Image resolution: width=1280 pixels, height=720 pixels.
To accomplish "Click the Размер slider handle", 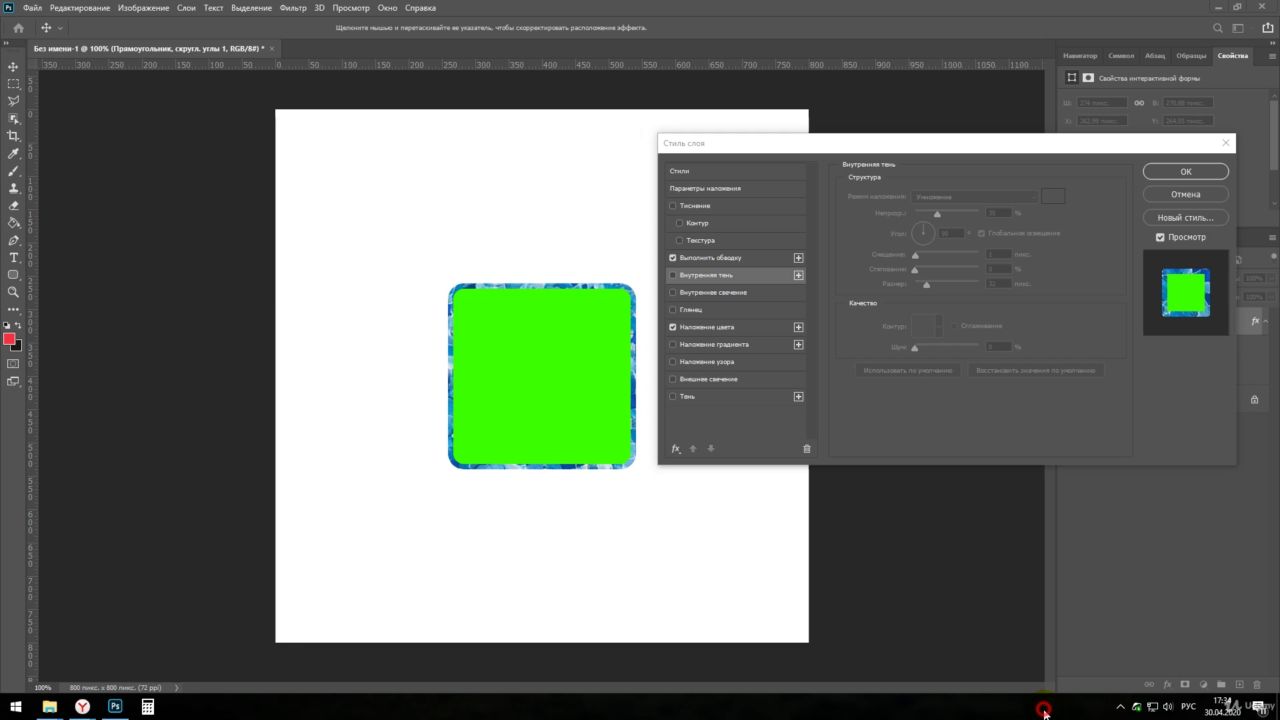I will [x=926, y=285].
